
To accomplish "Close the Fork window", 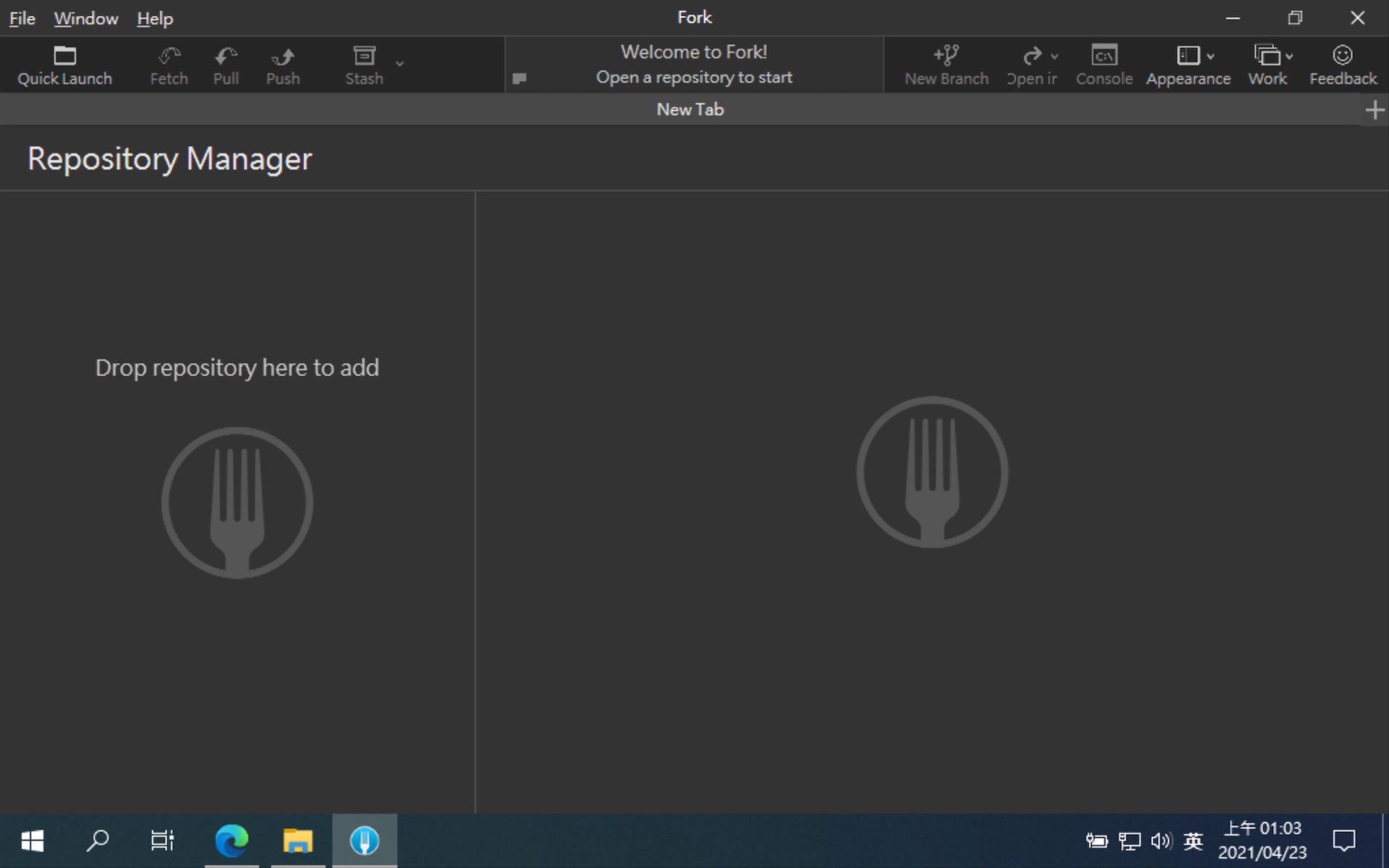I will [1357, 18].
